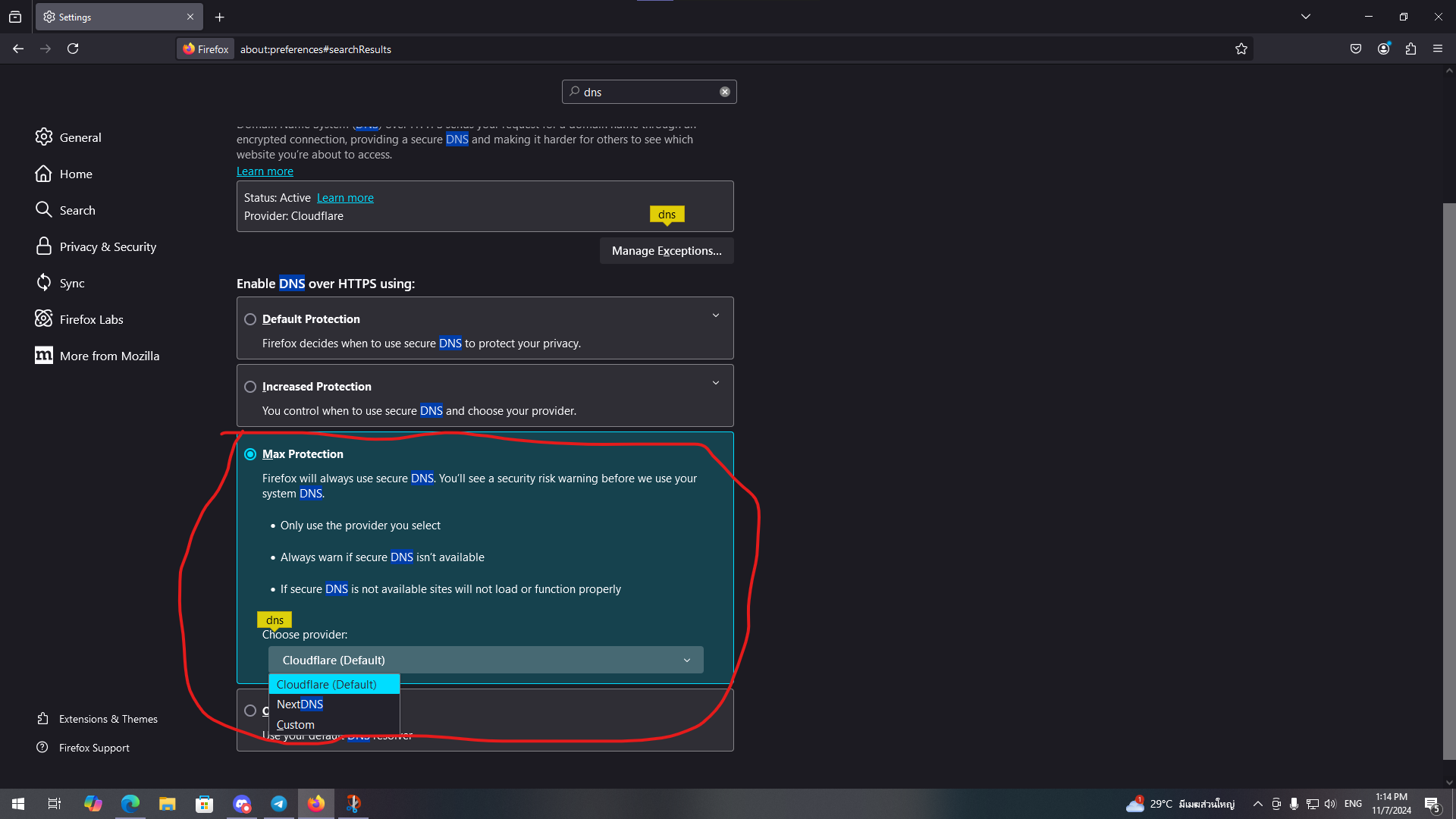
Task: Open the Search settings category
Action: [65, 210]
